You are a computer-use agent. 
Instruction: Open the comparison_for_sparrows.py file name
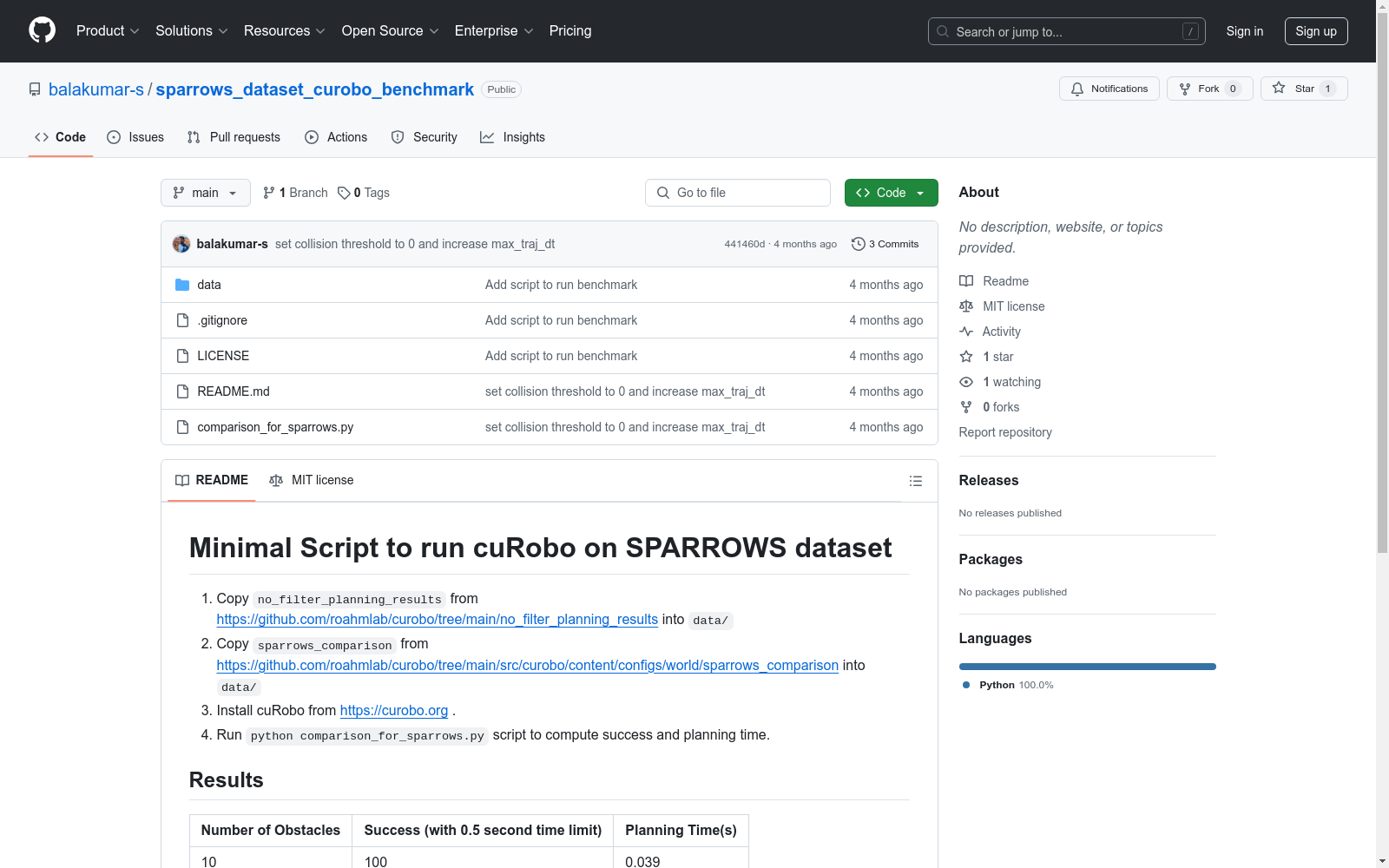[x=275, y=427]
